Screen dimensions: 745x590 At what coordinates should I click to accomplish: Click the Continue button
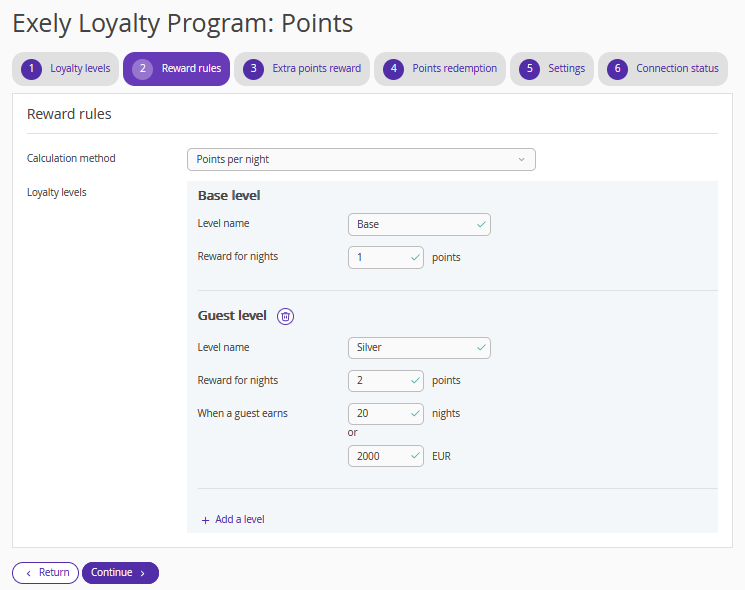coord(120,573)
